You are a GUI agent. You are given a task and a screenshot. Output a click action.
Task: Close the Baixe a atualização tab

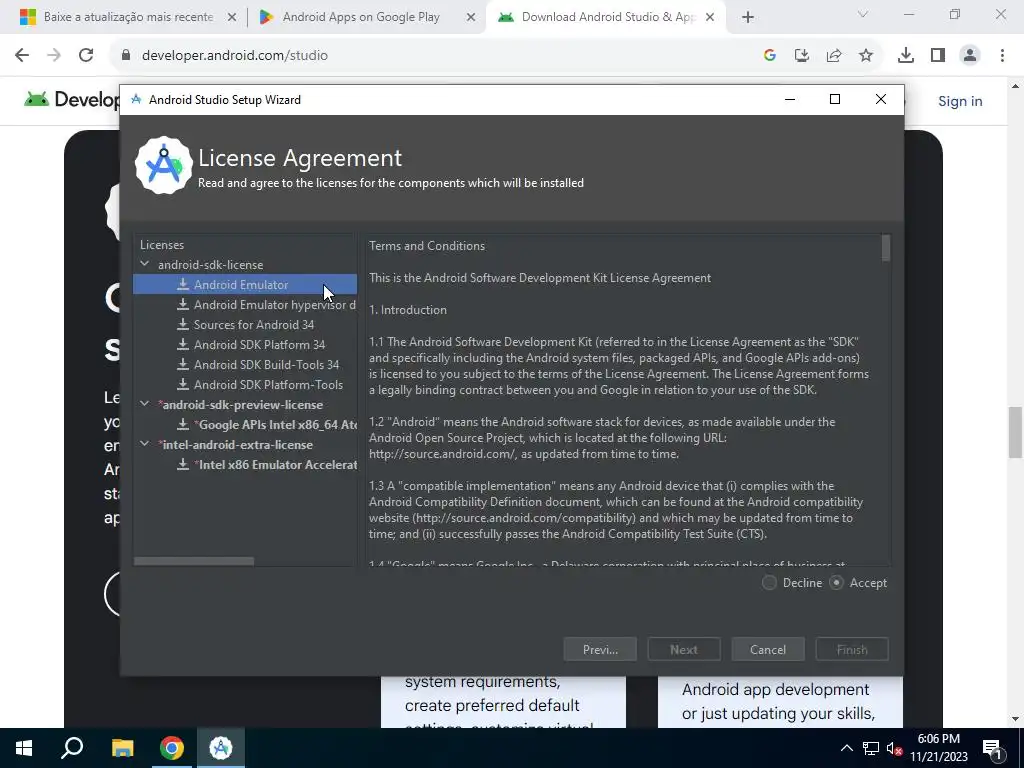tap(232, 18)
